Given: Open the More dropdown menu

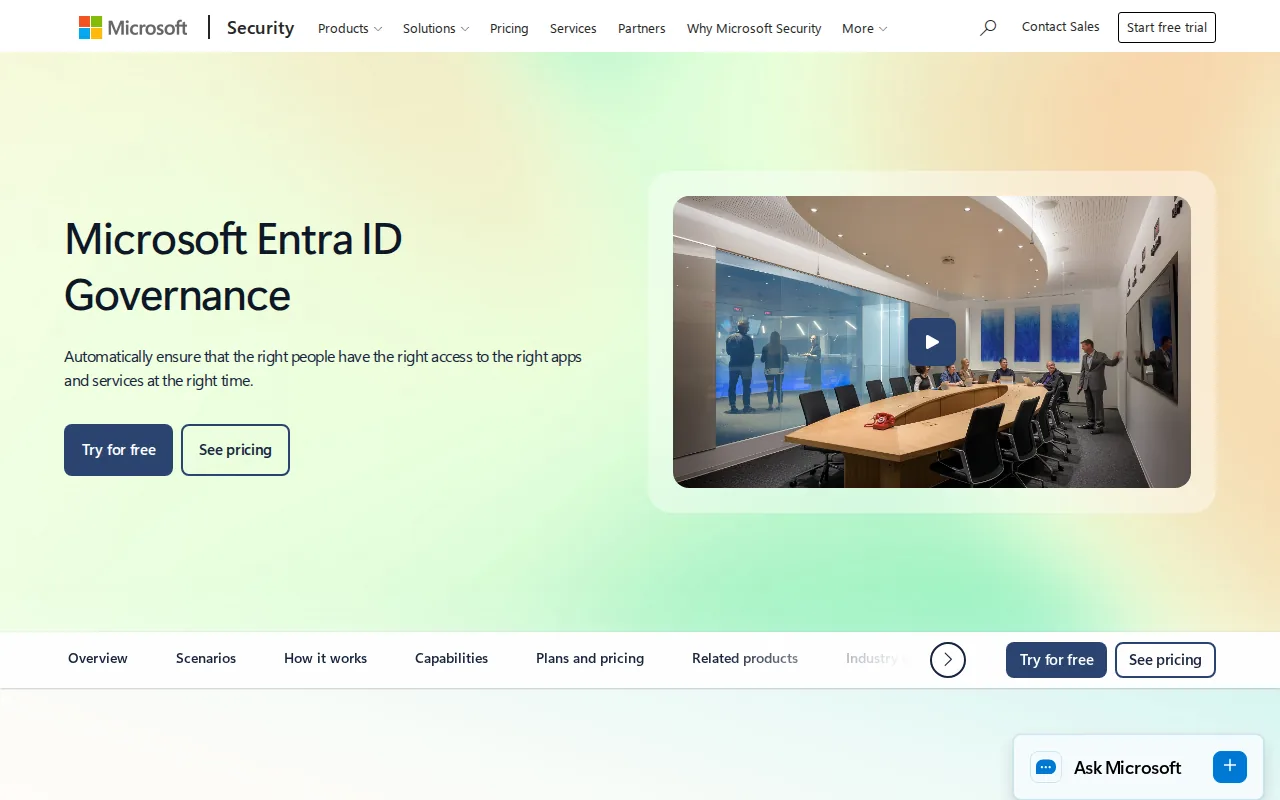Looking at the screenshot, I should pos(864,28).
